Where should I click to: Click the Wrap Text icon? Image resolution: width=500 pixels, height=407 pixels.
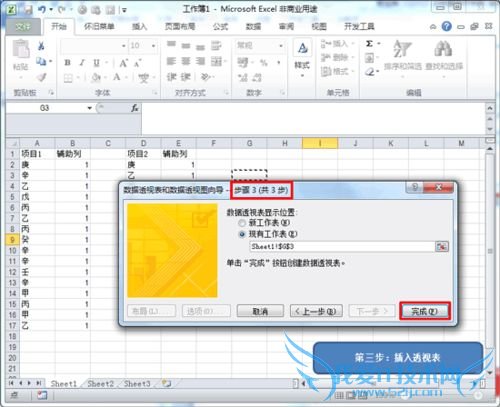coord(216,45)
